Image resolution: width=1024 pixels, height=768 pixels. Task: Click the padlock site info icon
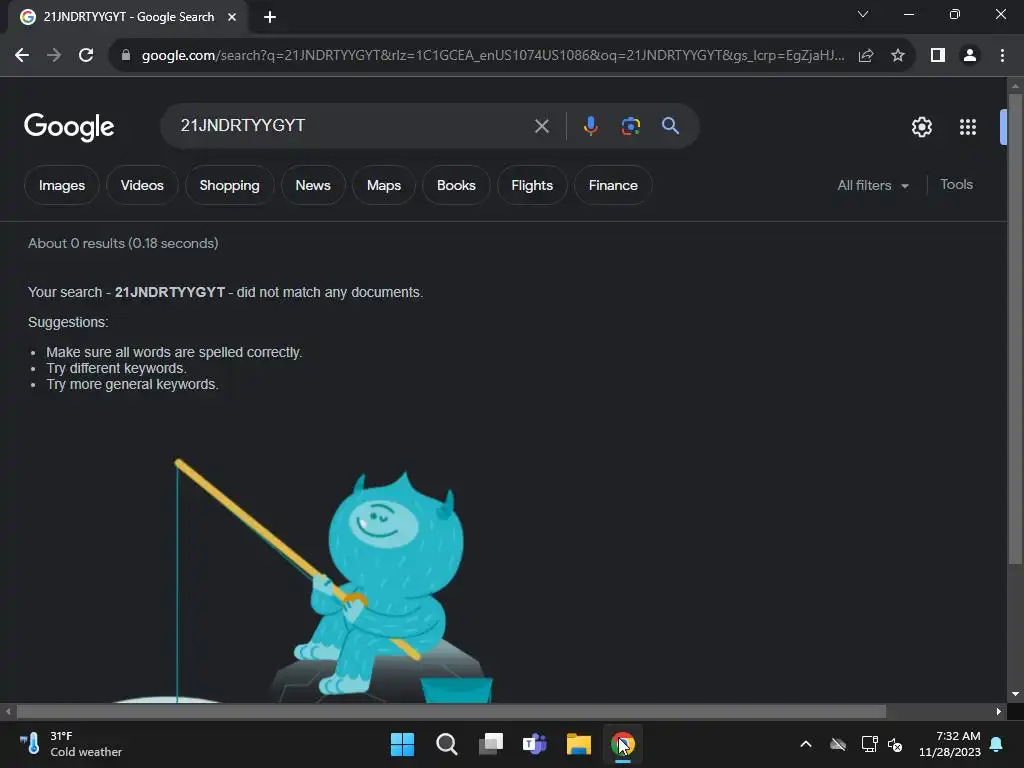pos(126,56)
